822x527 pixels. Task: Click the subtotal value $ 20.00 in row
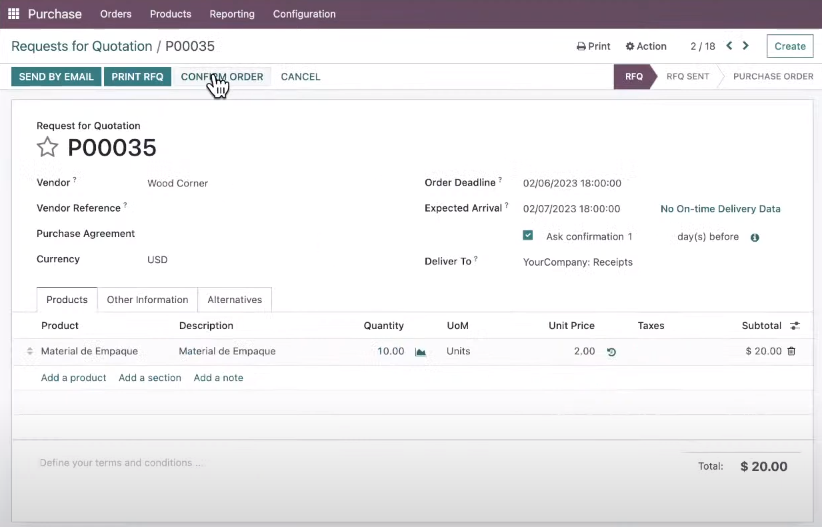763,351
